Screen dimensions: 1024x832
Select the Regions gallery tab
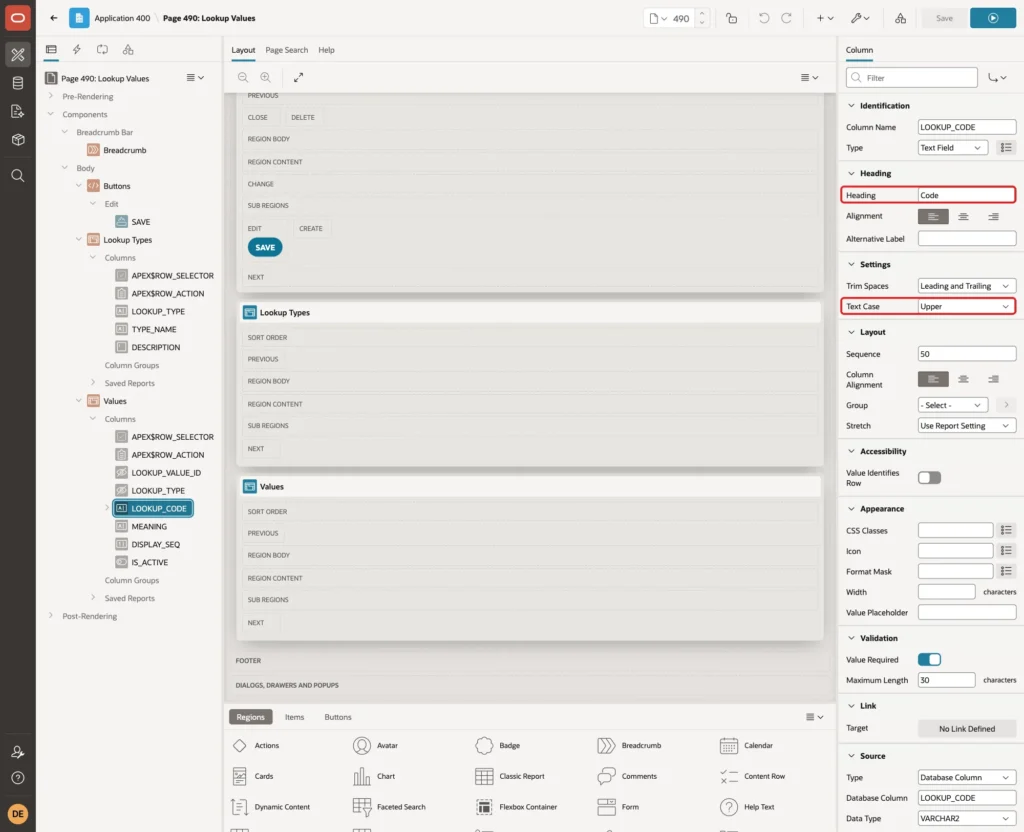click(x=250, y=716)
